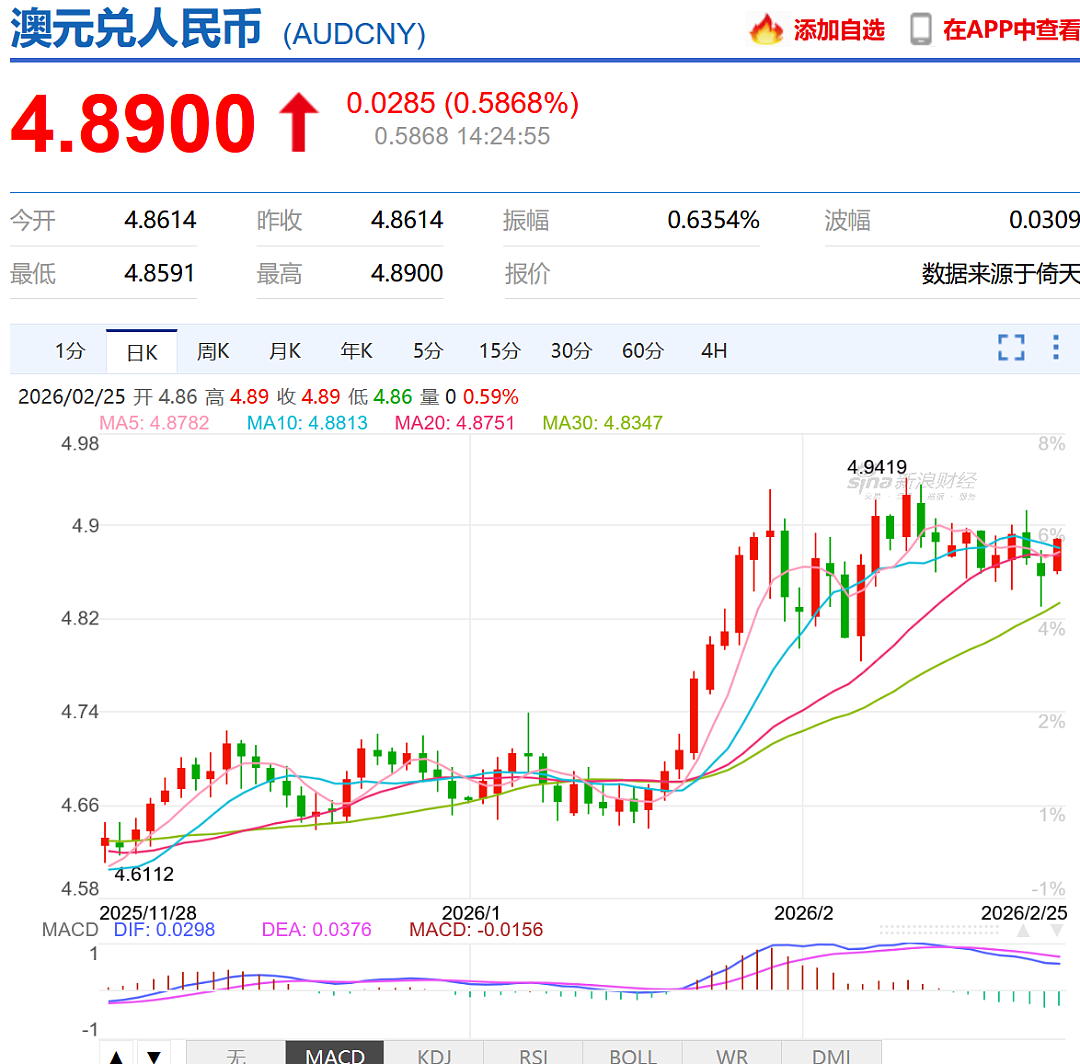The height and width of the screenshot is (1064, 1080).
Task: Click the 2026/2/25 date axis label
Action: point(1024,913)
